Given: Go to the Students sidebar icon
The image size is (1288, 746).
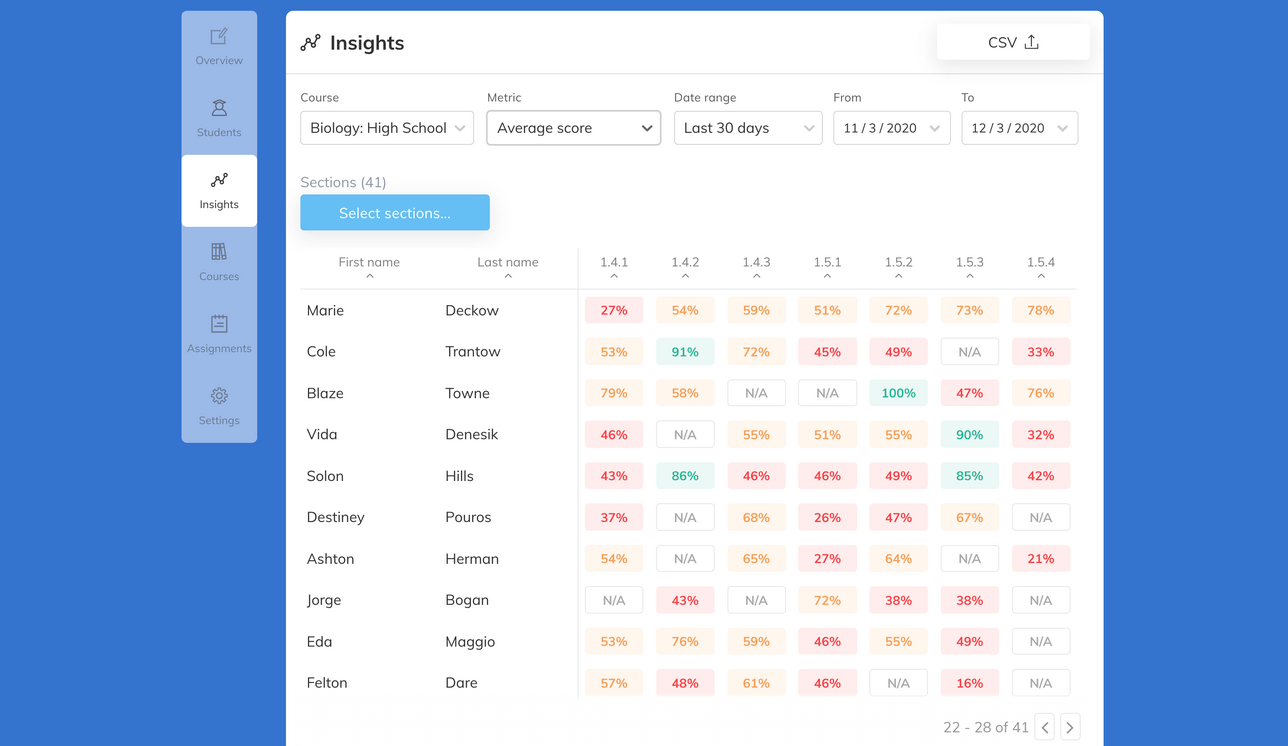Looking at the screenshot, I should click(x=219, y=108).
